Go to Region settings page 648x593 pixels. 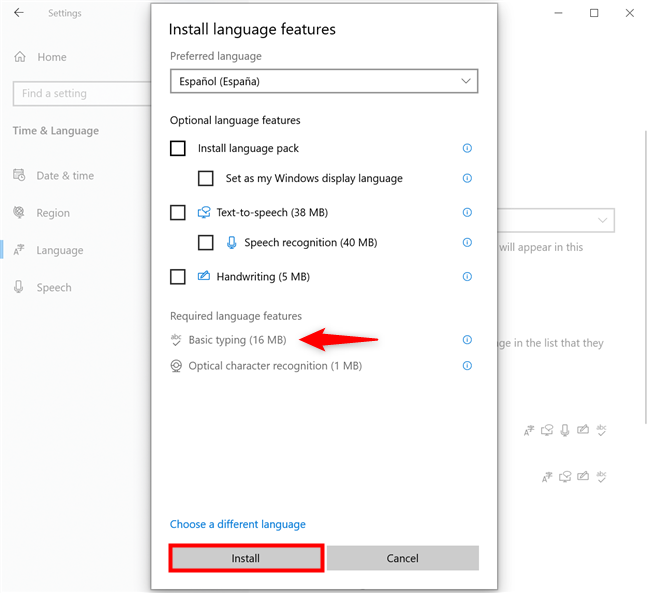tap(53, 213)
